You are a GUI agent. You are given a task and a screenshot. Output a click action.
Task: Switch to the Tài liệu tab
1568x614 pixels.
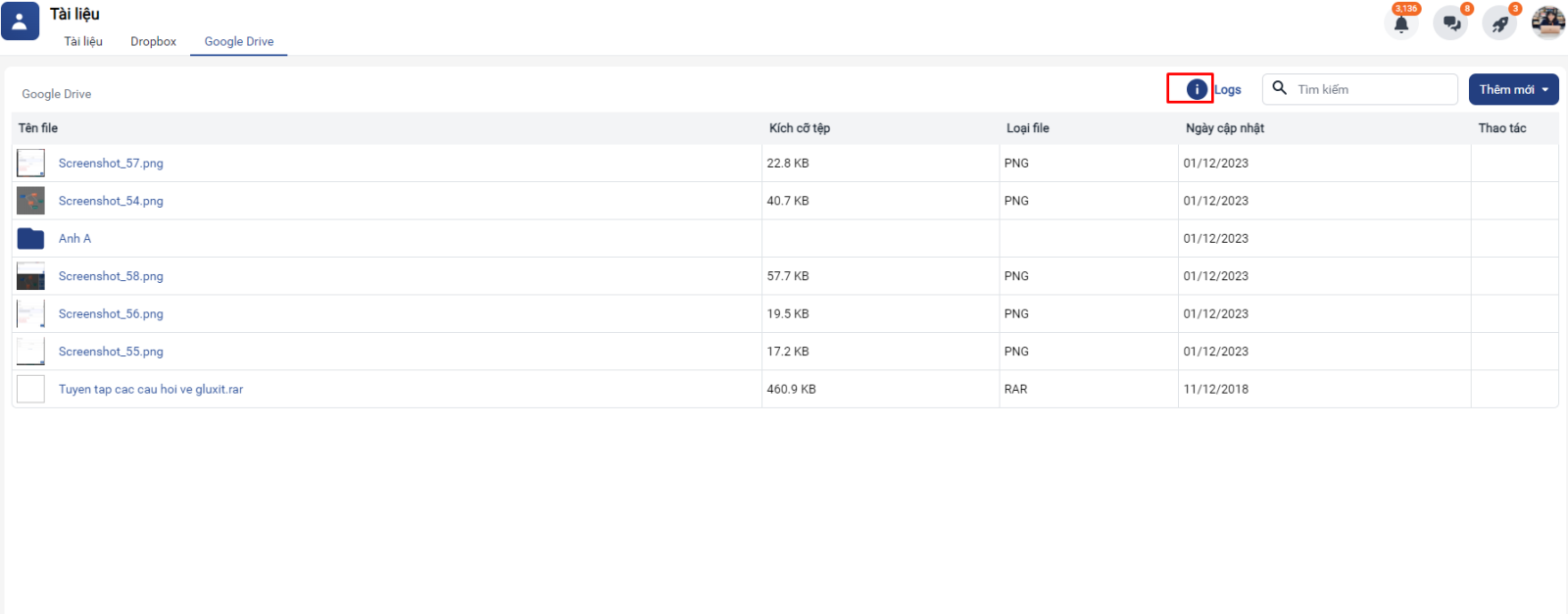tap(83, 41)
